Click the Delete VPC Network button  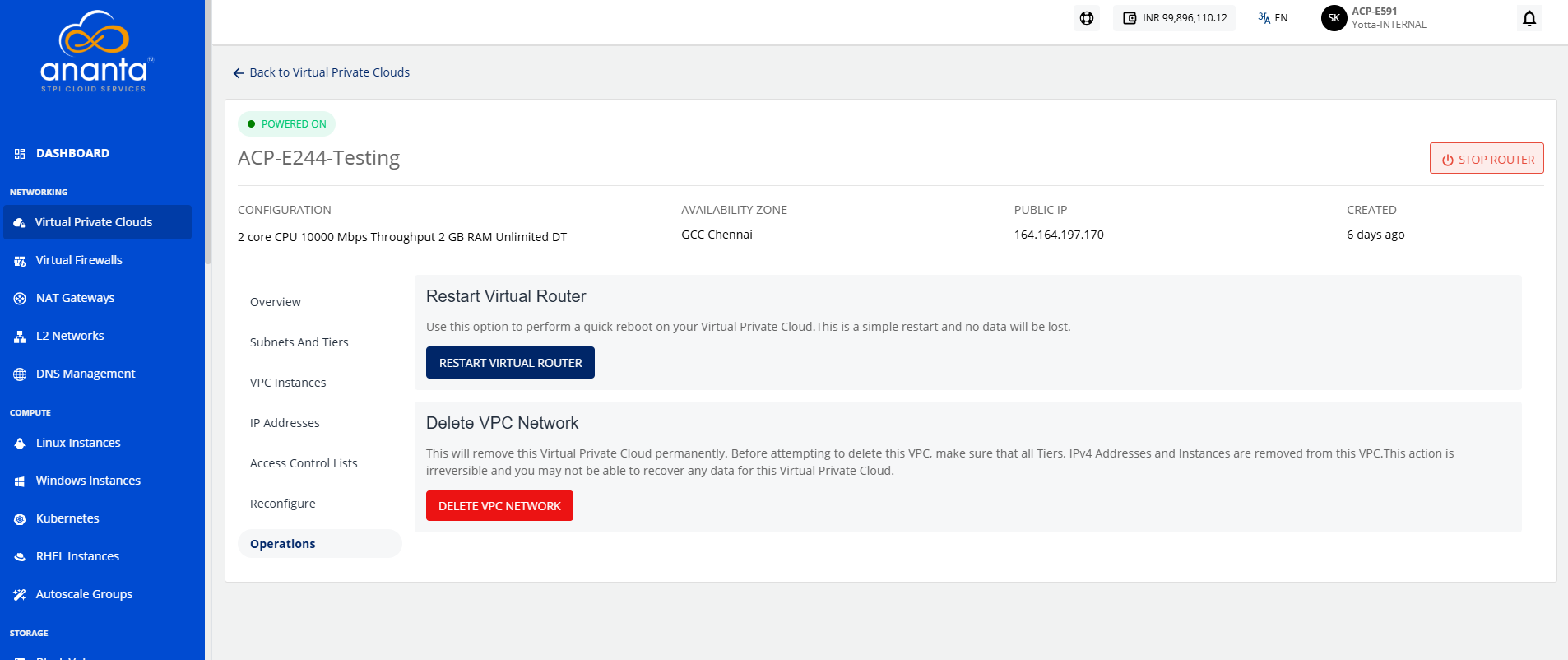(499, 506)
